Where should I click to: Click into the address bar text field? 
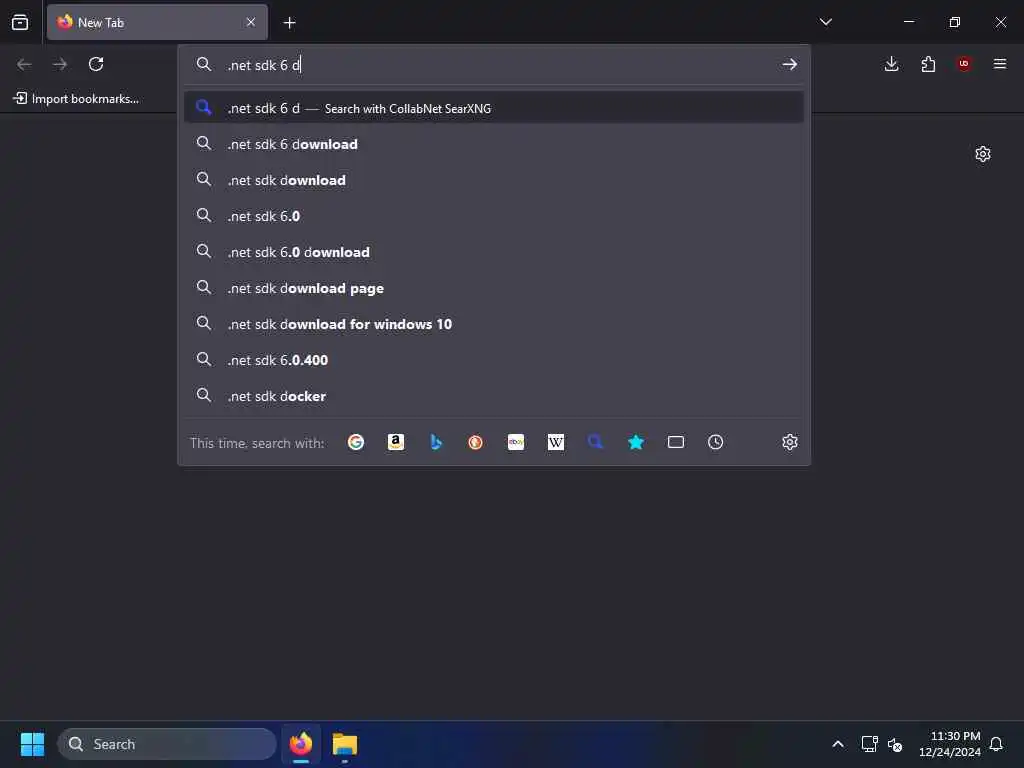tap(496, 65)
